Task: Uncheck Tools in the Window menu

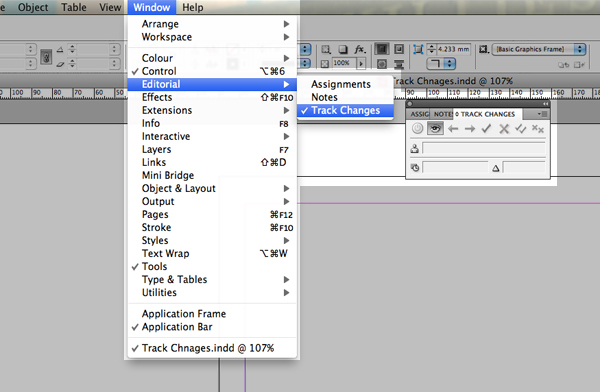Action: point(212,266)
